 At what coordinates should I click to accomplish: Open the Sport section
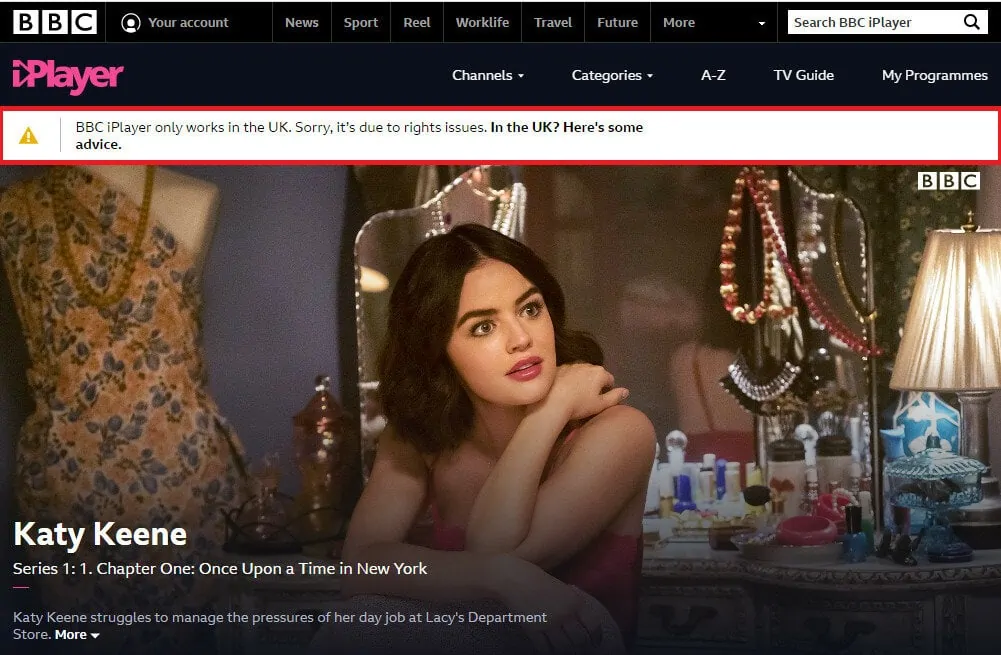[x=361, y=22]
